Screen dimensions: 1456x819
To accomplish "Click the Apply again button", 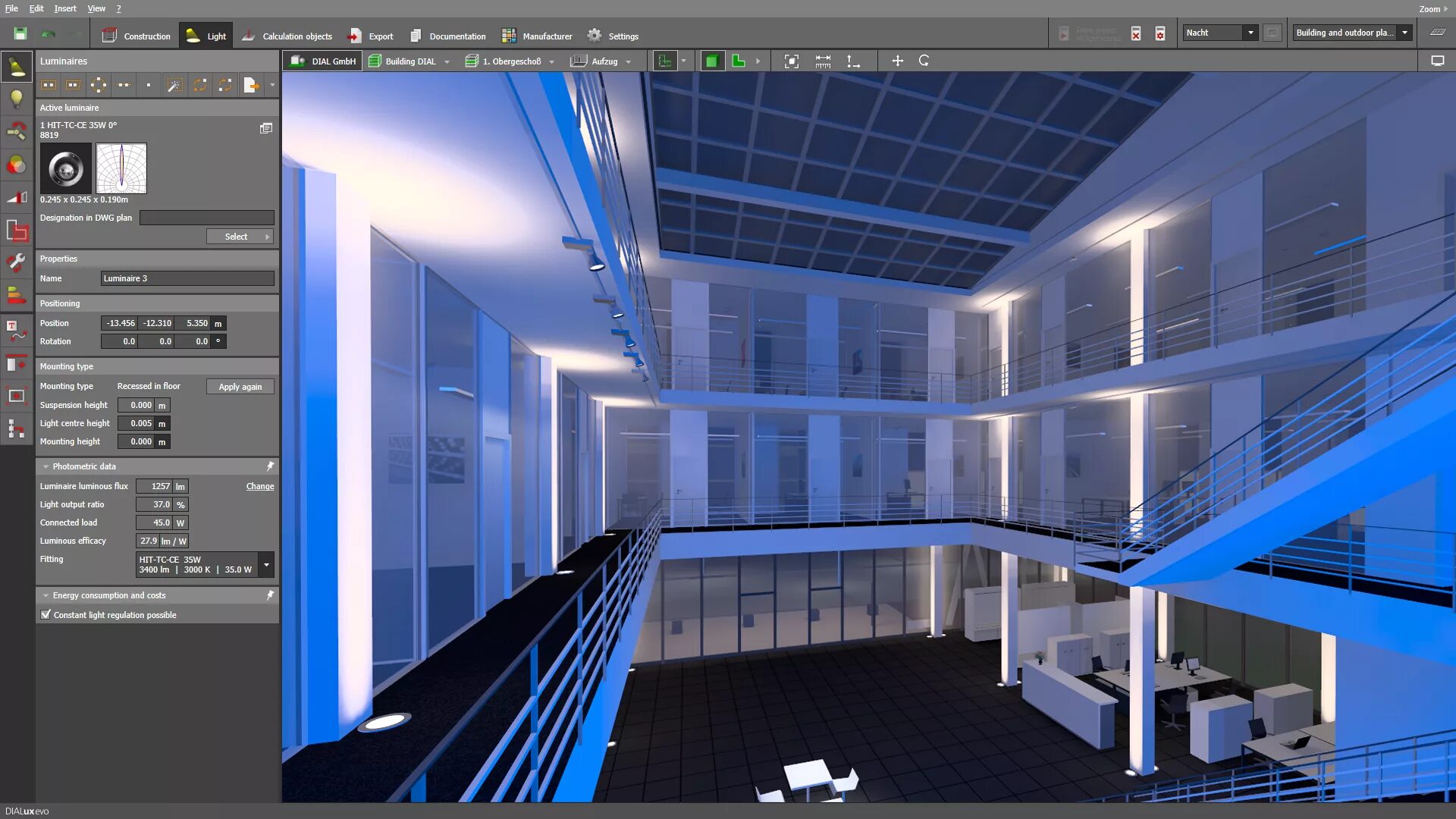I will click(x=240, y=387).
